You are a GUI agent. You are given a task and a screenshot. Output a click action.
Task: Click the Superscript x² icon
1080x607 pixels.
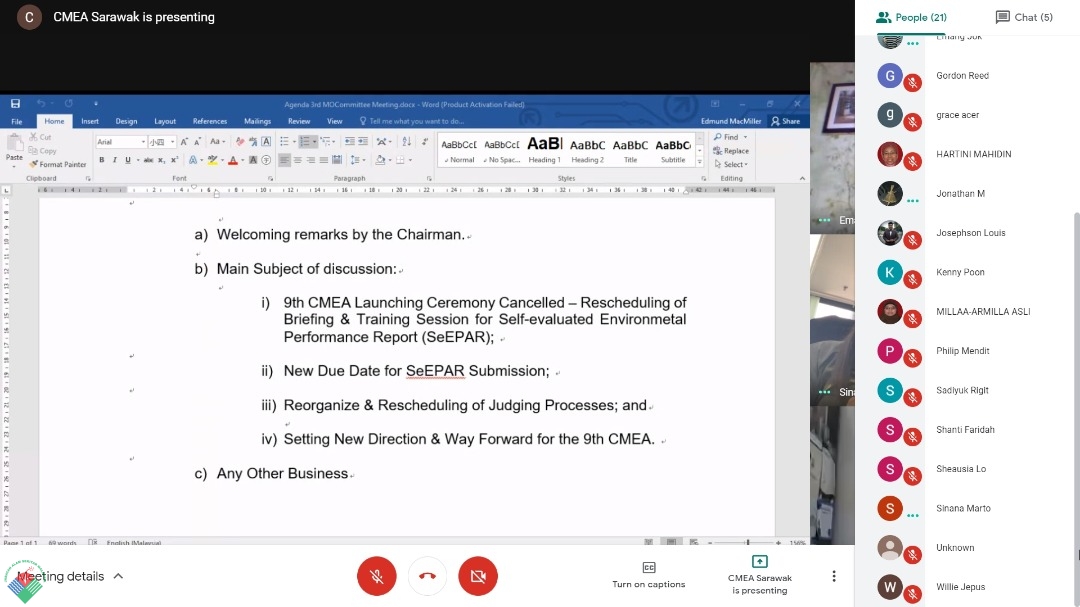(174, 160)
